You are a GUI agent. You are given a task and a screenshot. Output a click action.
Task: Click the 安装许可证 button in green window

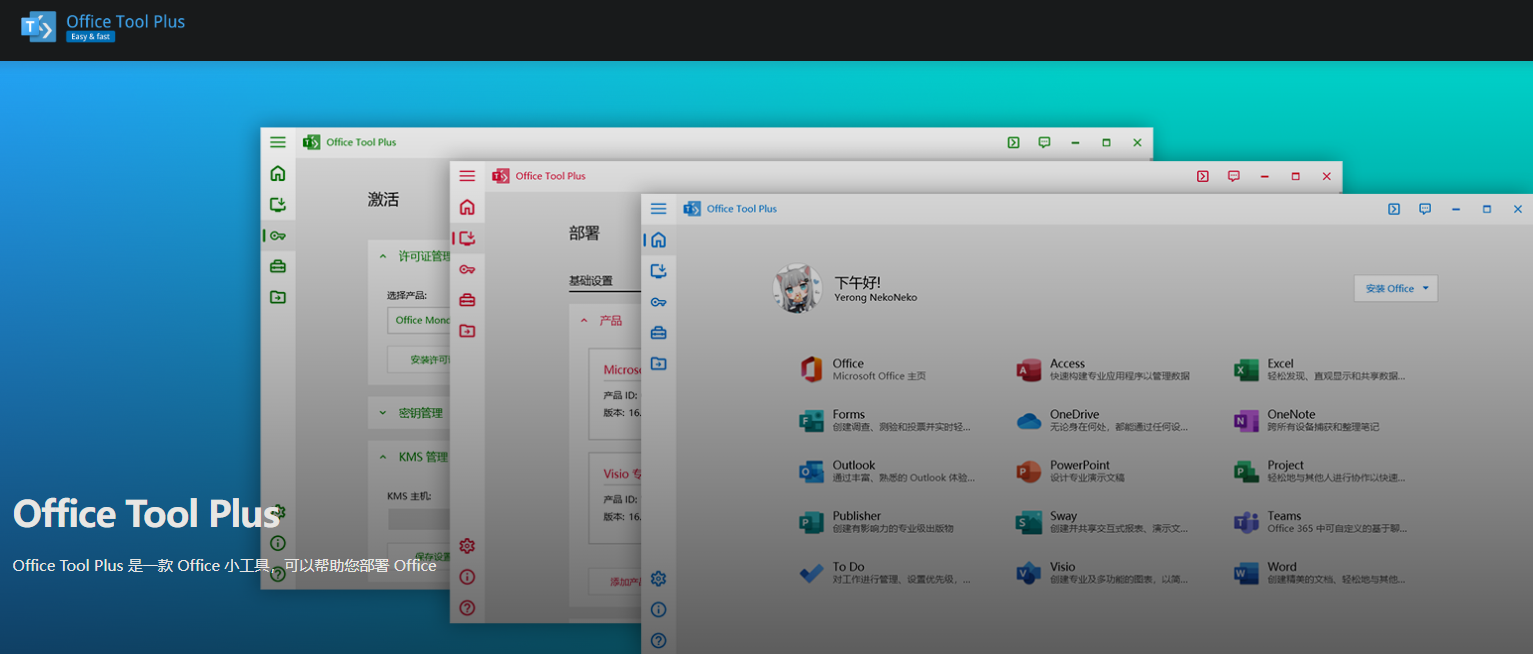(419, 359)
